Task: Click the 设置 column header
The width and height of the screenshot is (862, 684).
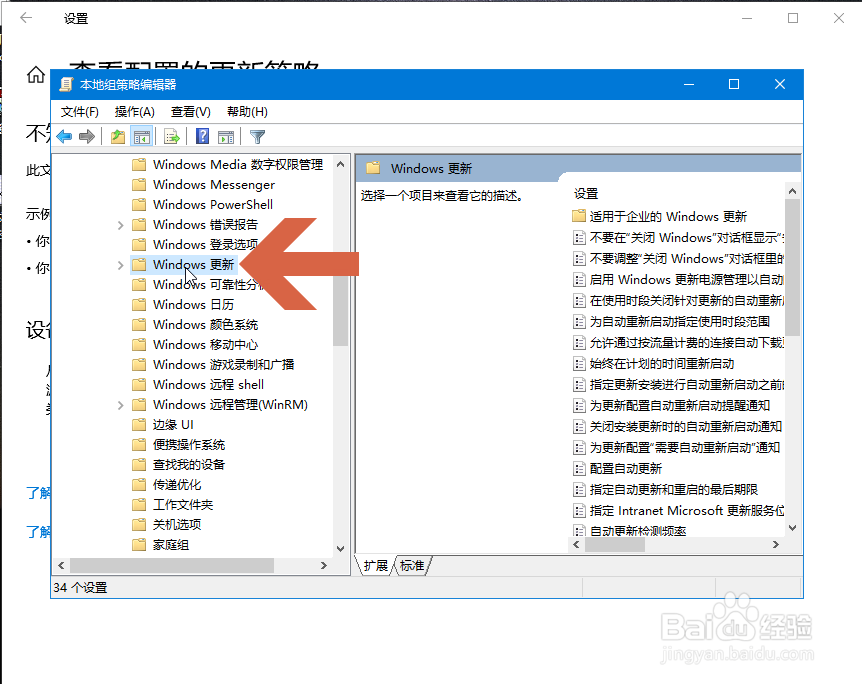Action: [585, 194]
